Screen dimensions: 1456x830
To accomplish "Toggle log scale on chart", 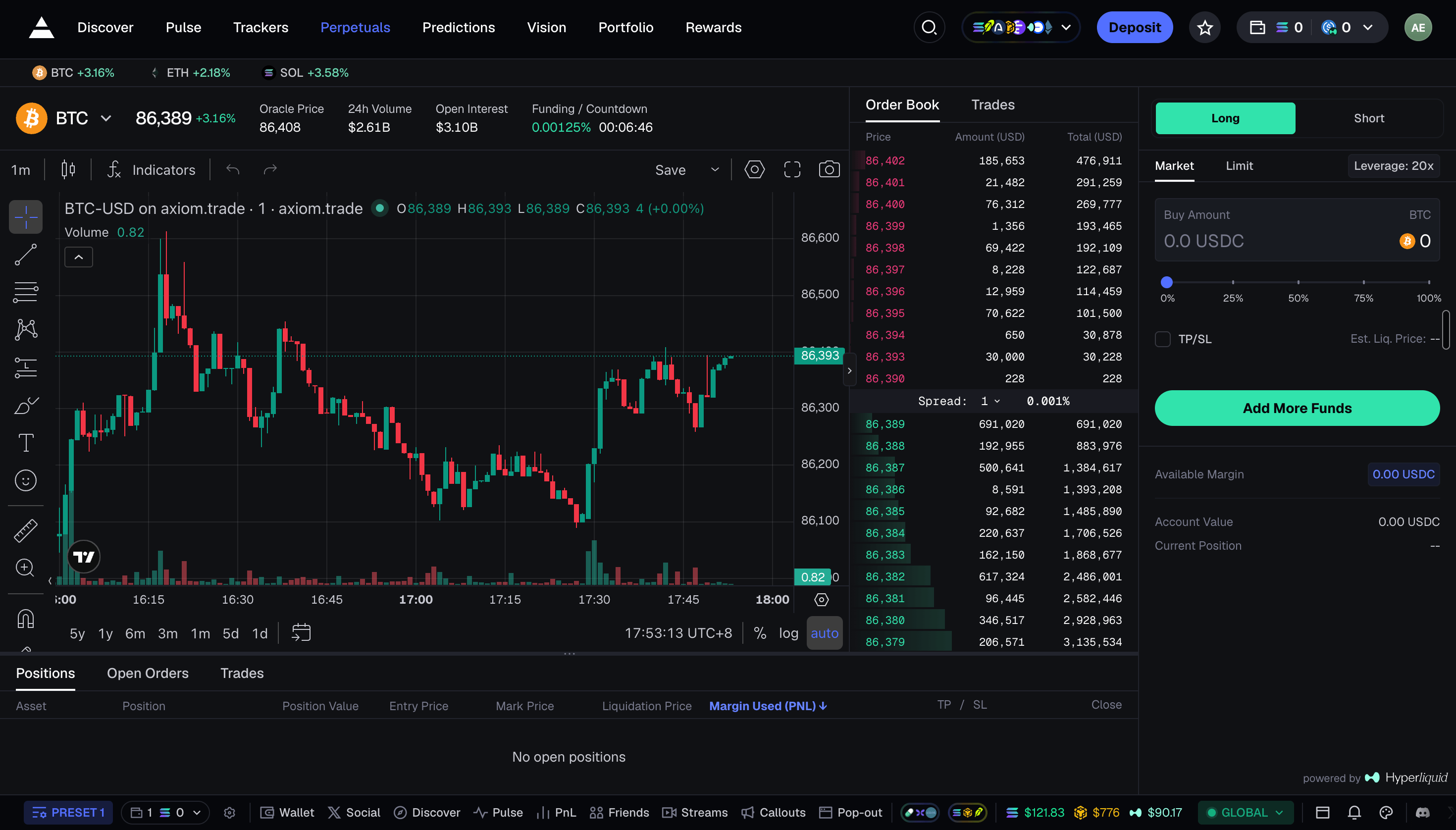I will tap(788, 633).
